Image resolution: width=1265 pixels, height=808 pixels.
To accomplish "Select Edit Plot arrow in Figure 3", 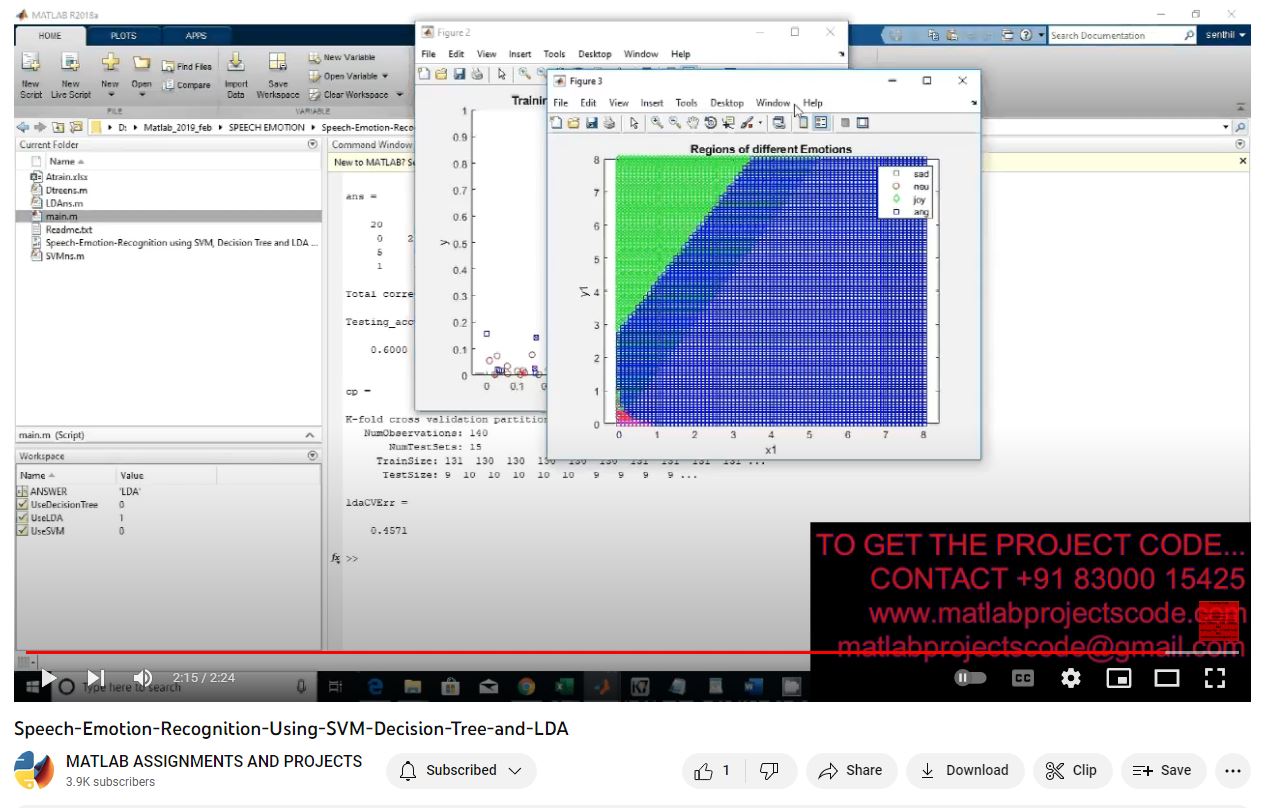I will click(634, 123).
